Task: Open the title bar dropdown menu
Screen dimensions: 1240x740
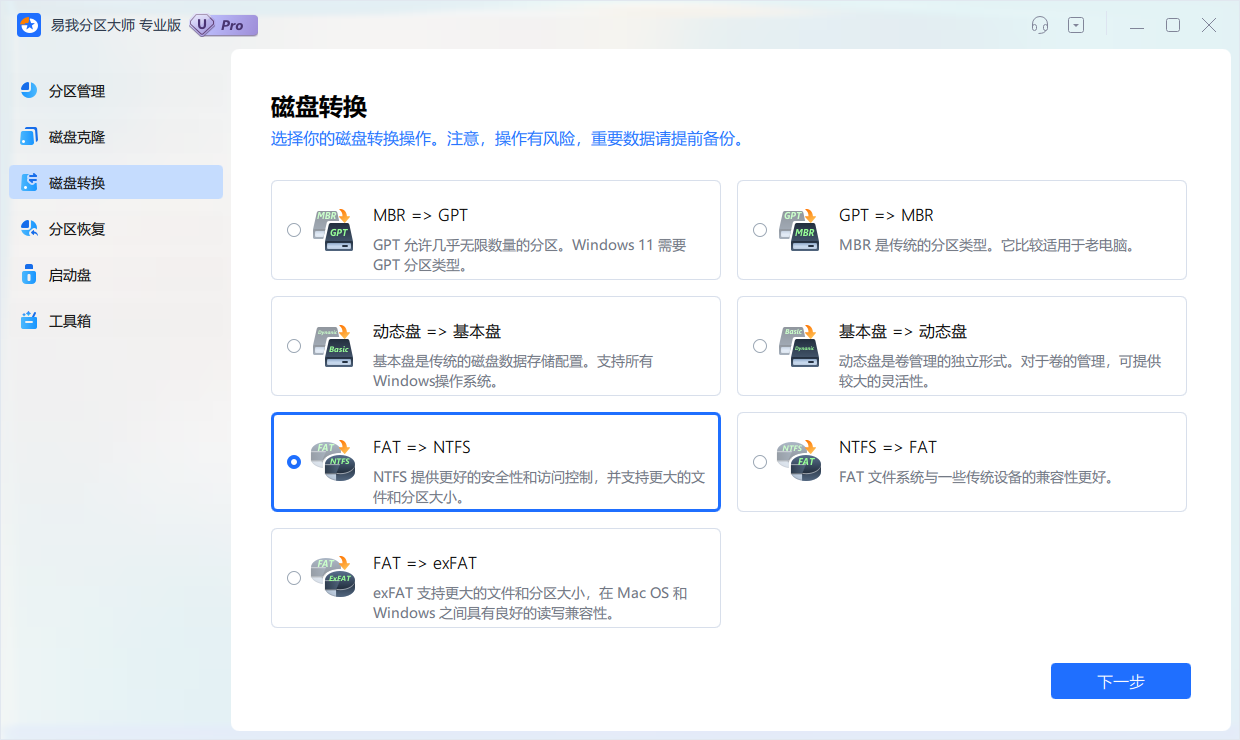Action: click(x=1076, y=26)
